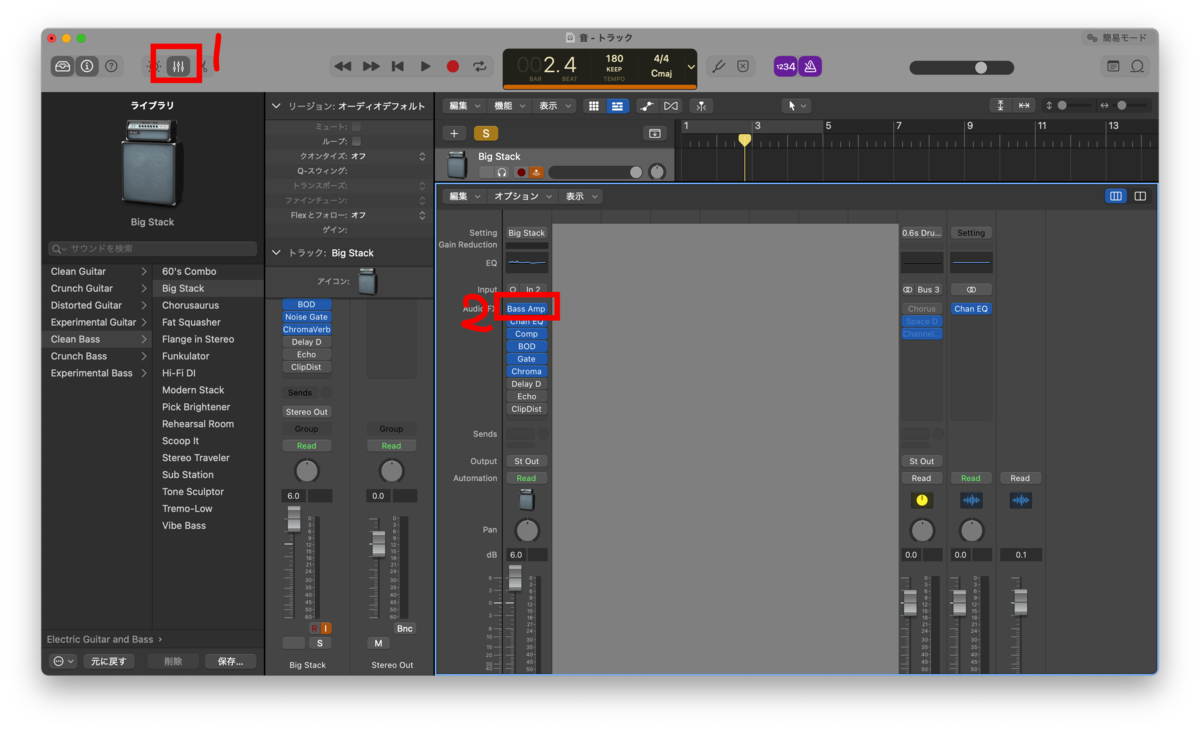Click the playhead marker on the ruler
This screenshot has width=1200, height=730.
pos(745,140)
